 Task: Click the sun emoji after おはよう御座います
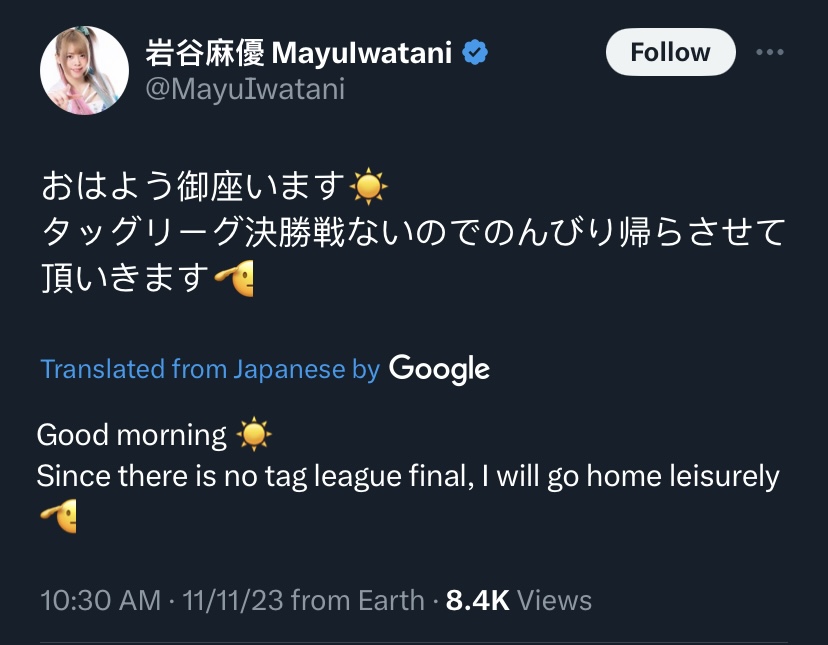pyautogui.click(x=367, y=187)
